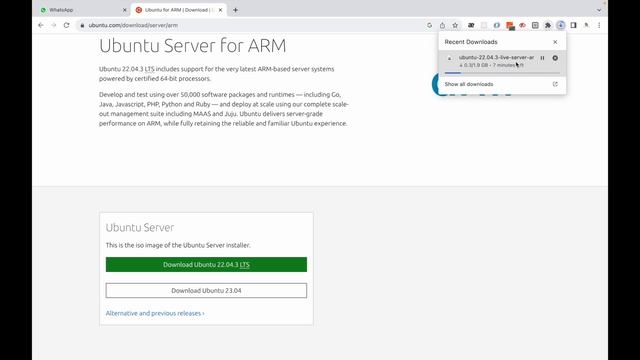Open Alternative and previous releases link
640x360 pixels.
[x=155, y=313]
